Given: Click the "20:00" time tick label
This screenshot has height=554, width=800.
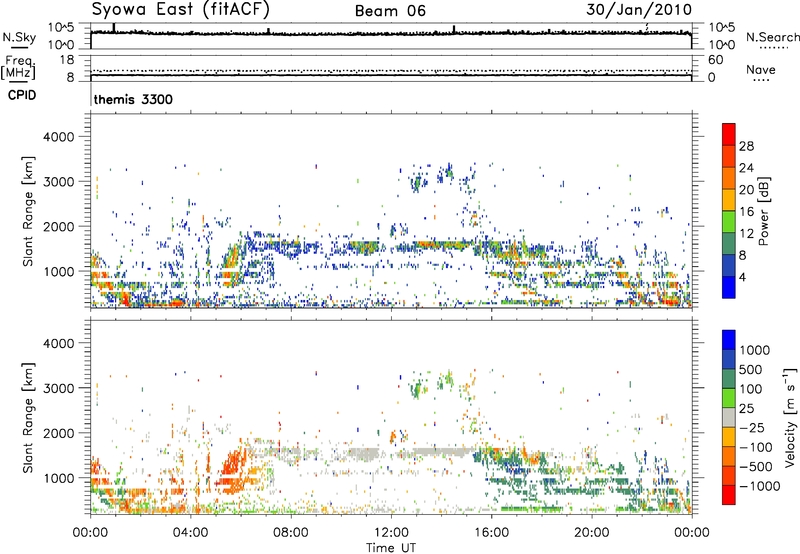Looking at the screenshot, I should 592,533.
